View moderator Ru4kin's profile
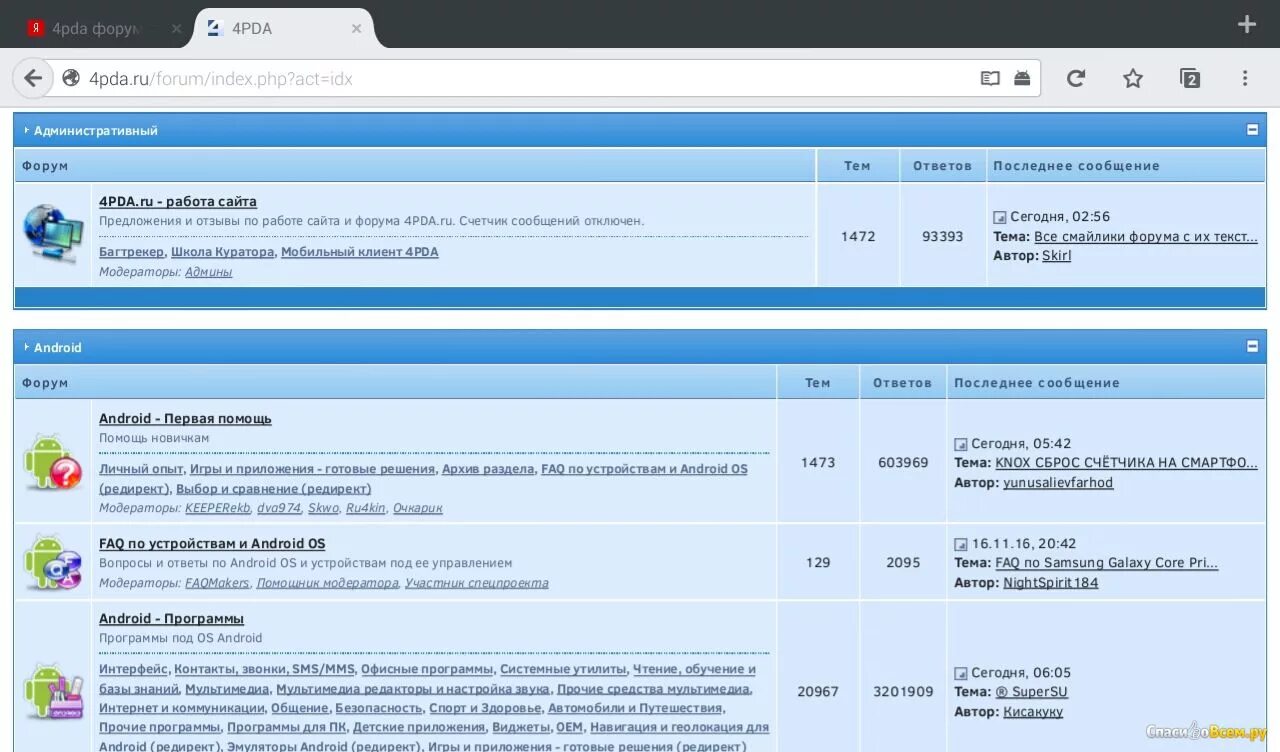This screenshot has width=1280, height=752. tap(365, 508)
